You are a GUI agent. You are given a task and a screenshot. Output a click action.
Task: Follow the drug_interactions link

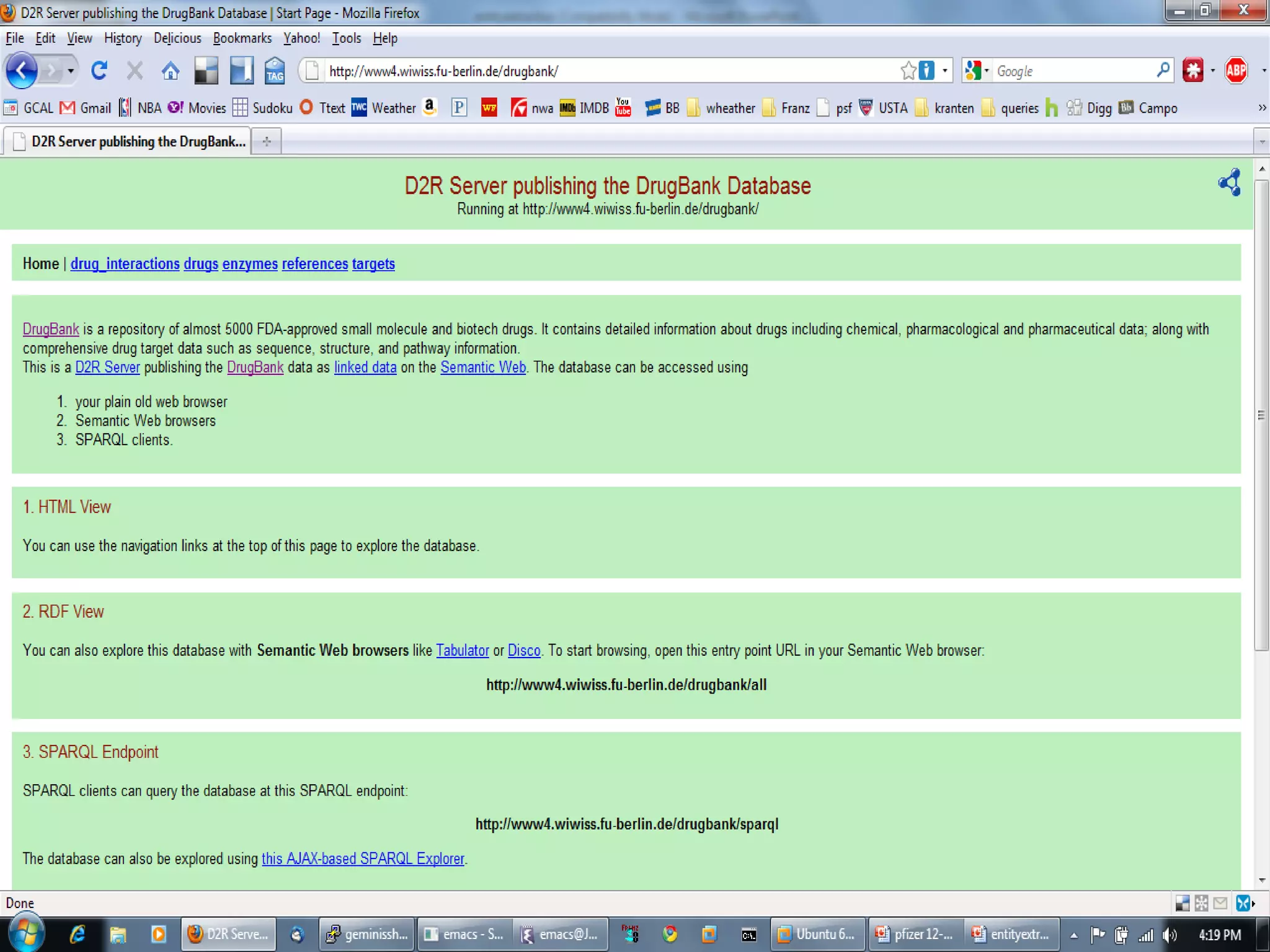125,263
